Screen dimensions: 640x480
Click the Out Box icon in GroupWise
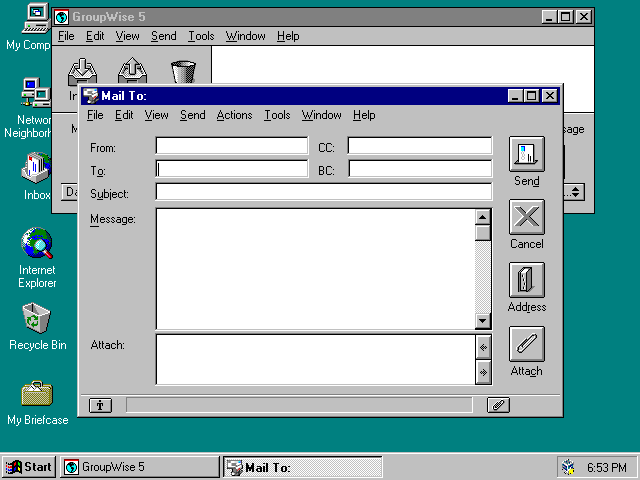point(132,71)
